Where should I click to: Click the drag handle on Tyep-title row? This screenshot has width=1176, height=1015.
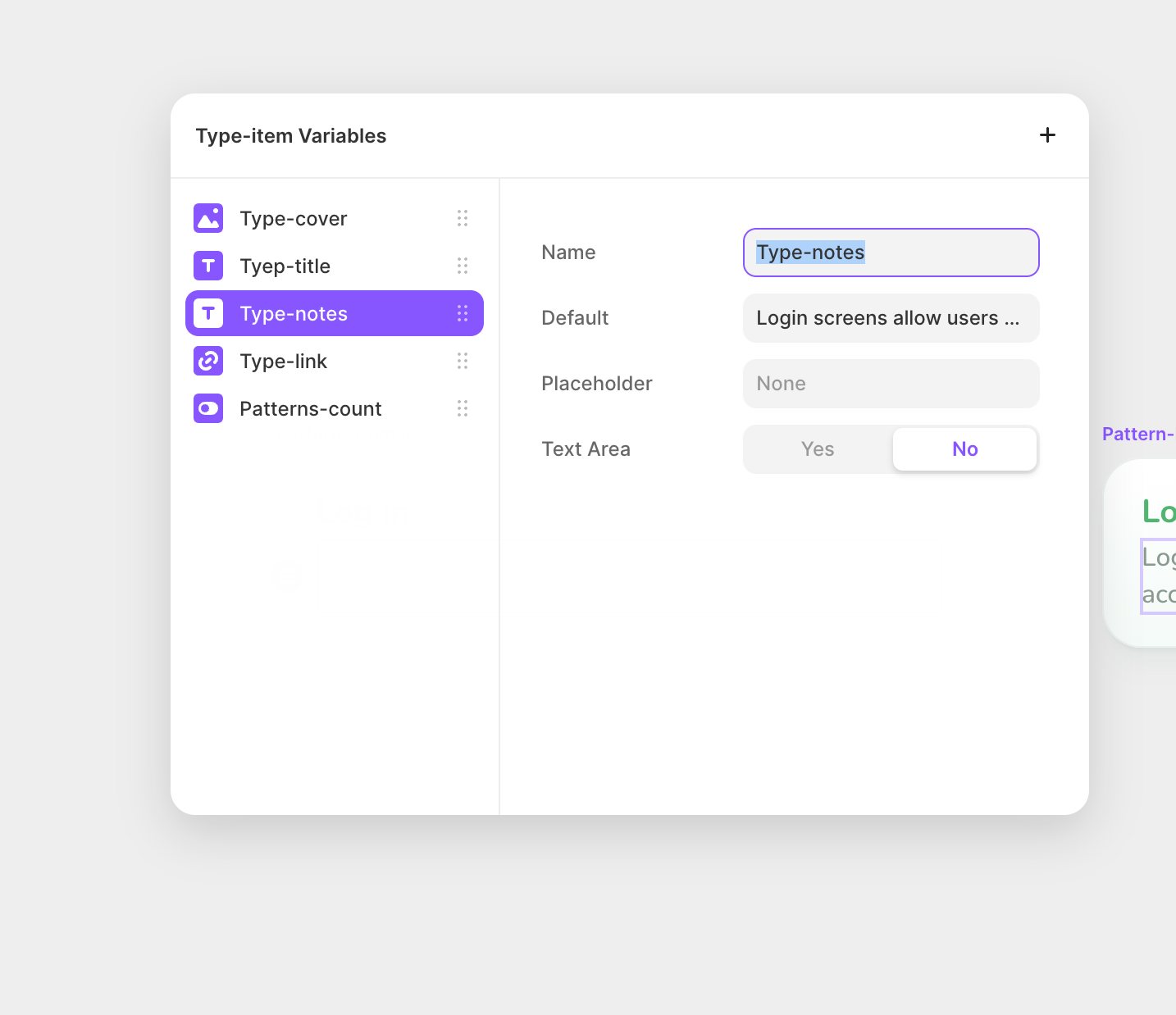click(x=463, y=266)
